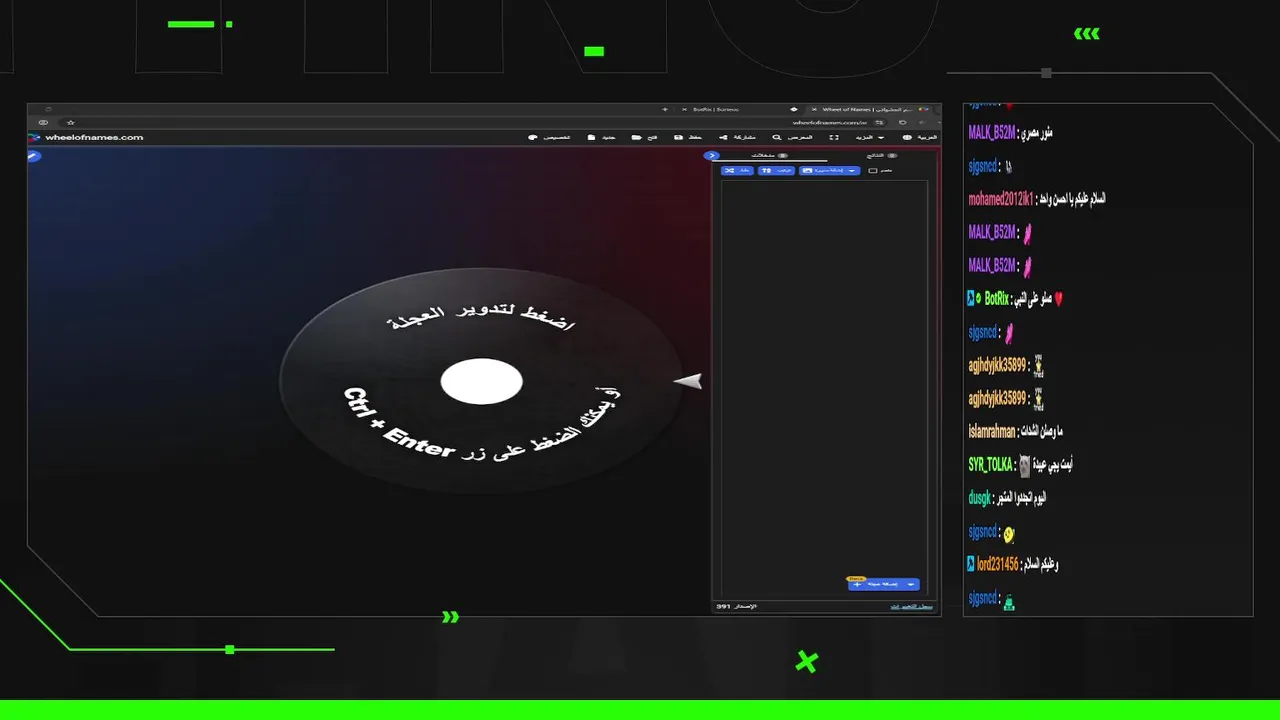Open a saved wheel via folder icon
Image resolution: width=1280 pixels, height=720 pixels.
pyautogui.click(x=644, y=137)
